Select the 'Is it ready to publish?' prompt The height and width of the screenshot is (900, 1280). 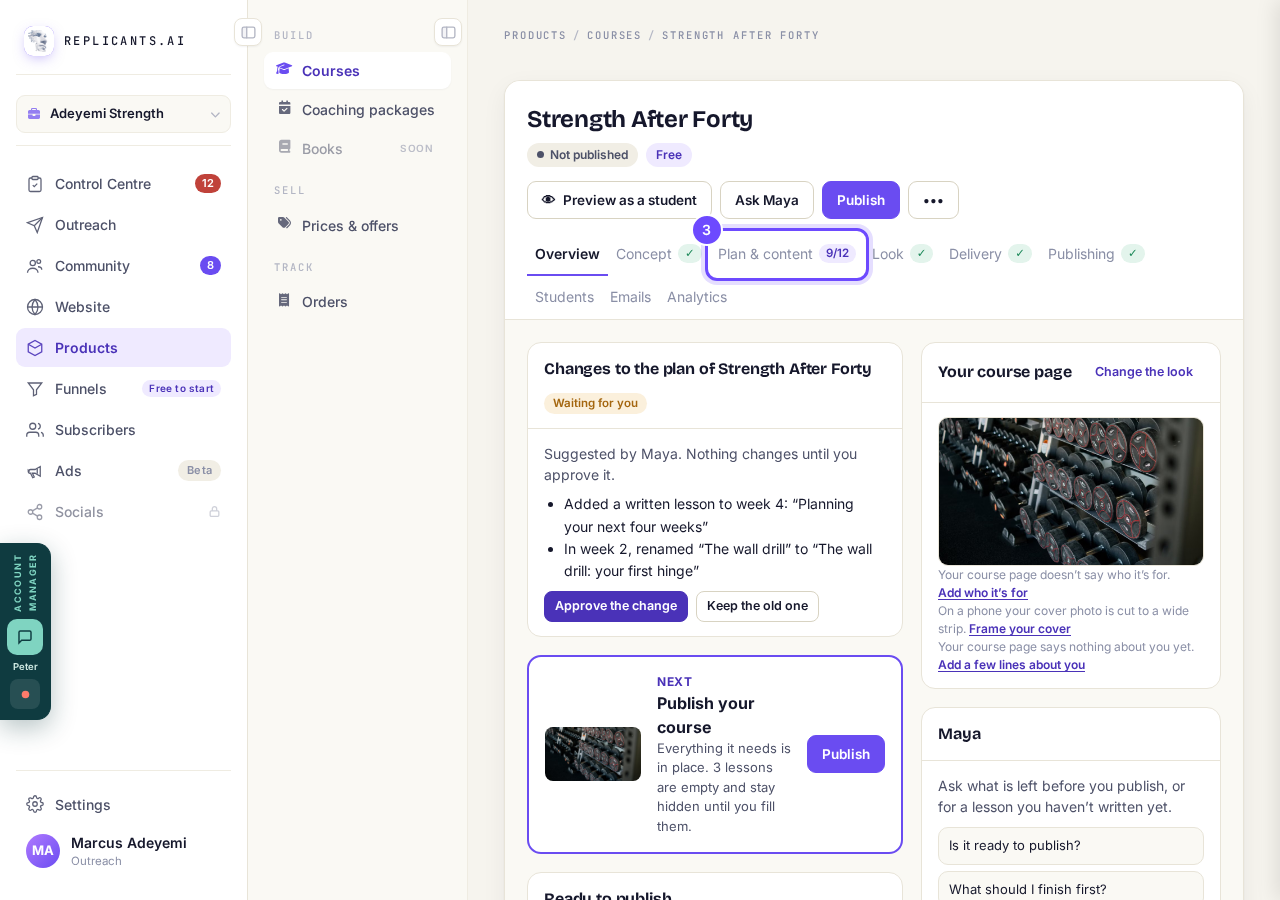pos(1071,846)
